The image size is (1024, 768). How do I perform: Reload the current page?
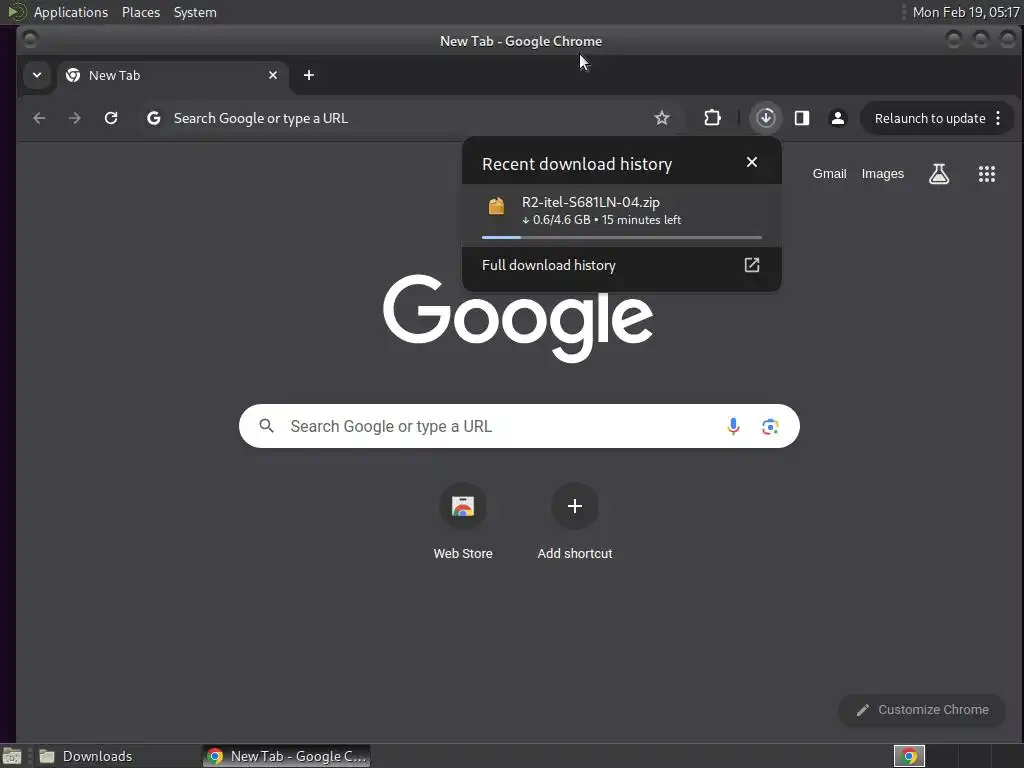coord(111,118)
